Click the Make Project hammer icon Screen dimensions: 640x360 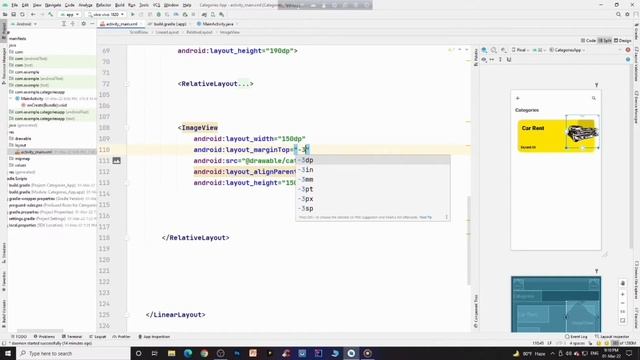coord(51,15)
